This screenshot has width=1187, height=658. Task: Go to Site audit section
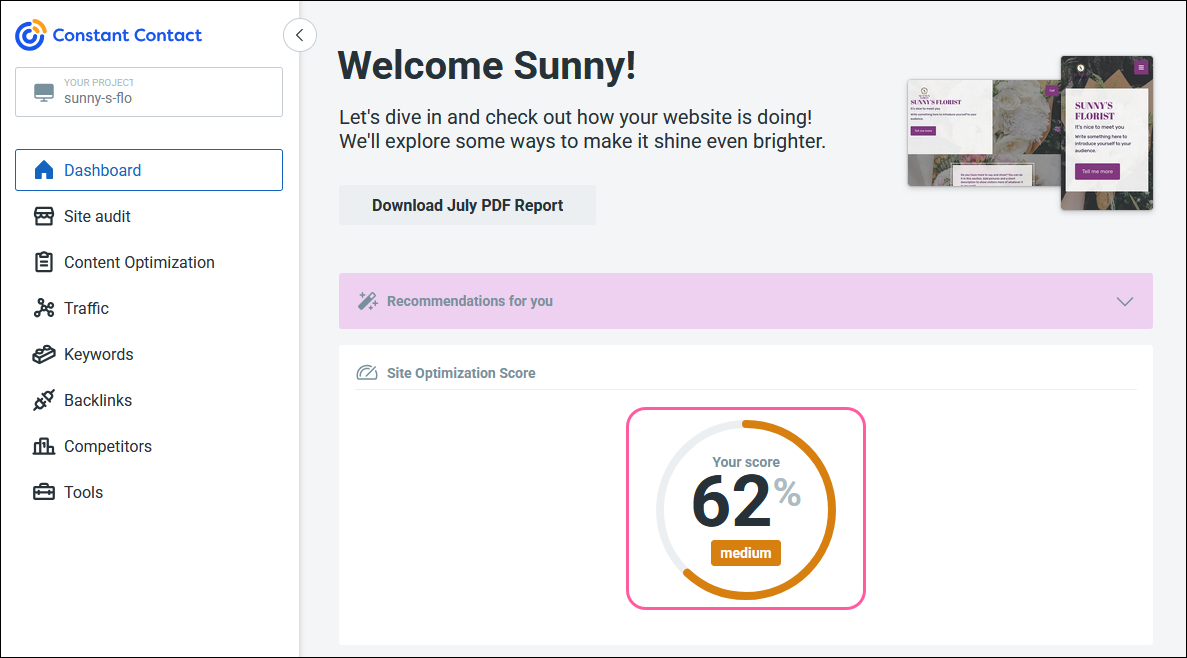click(149, 216)
